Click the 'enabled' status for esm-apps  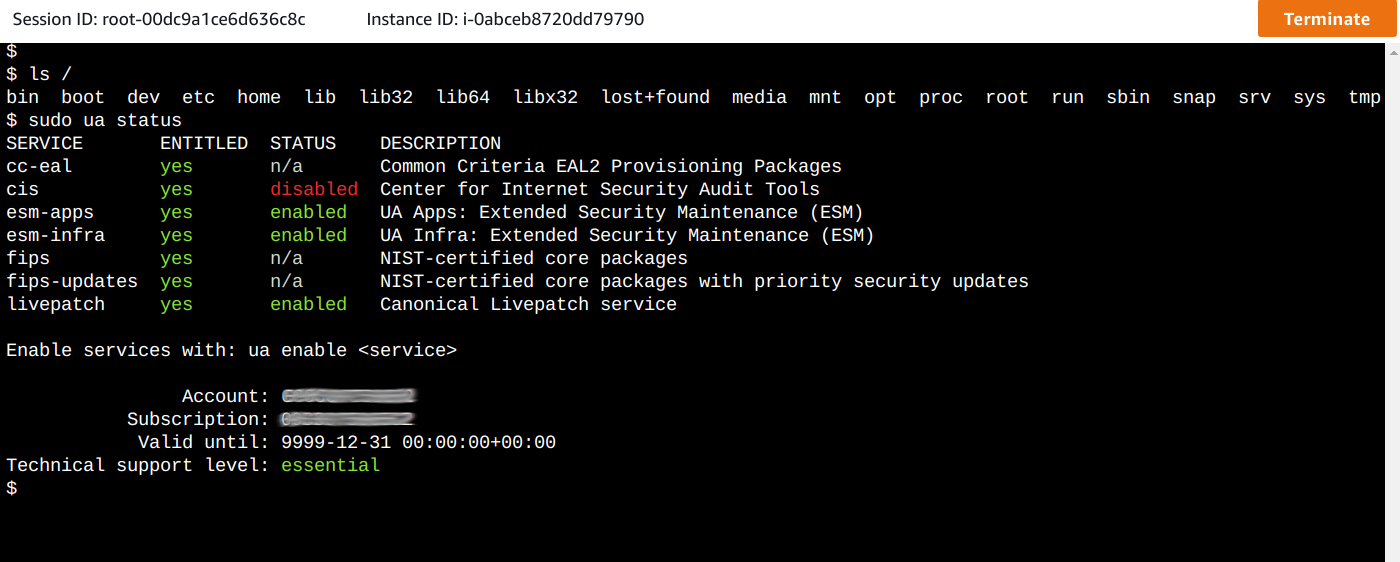point(308,212)
